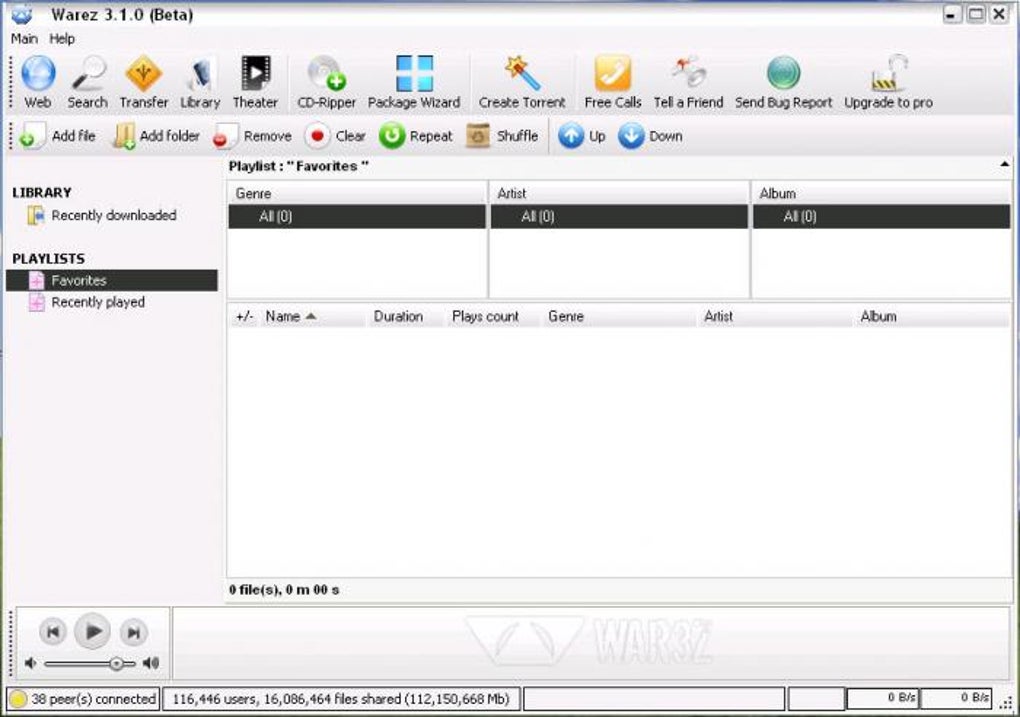Toggle Shuffle playlist mode

[502, 136]
